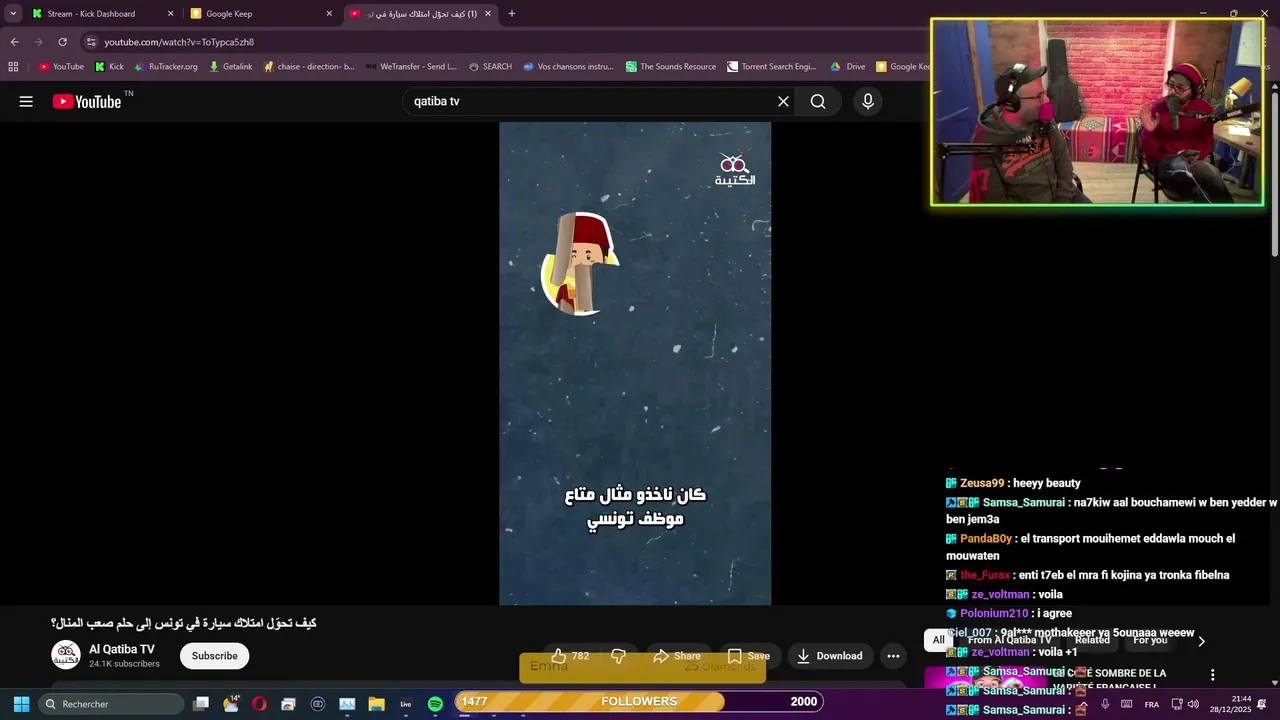Viewport: 1280px width, 720px height.
Task: Subscribe to Al Qatiba TV
Action: pyautogui.click(x=215, y=656)
